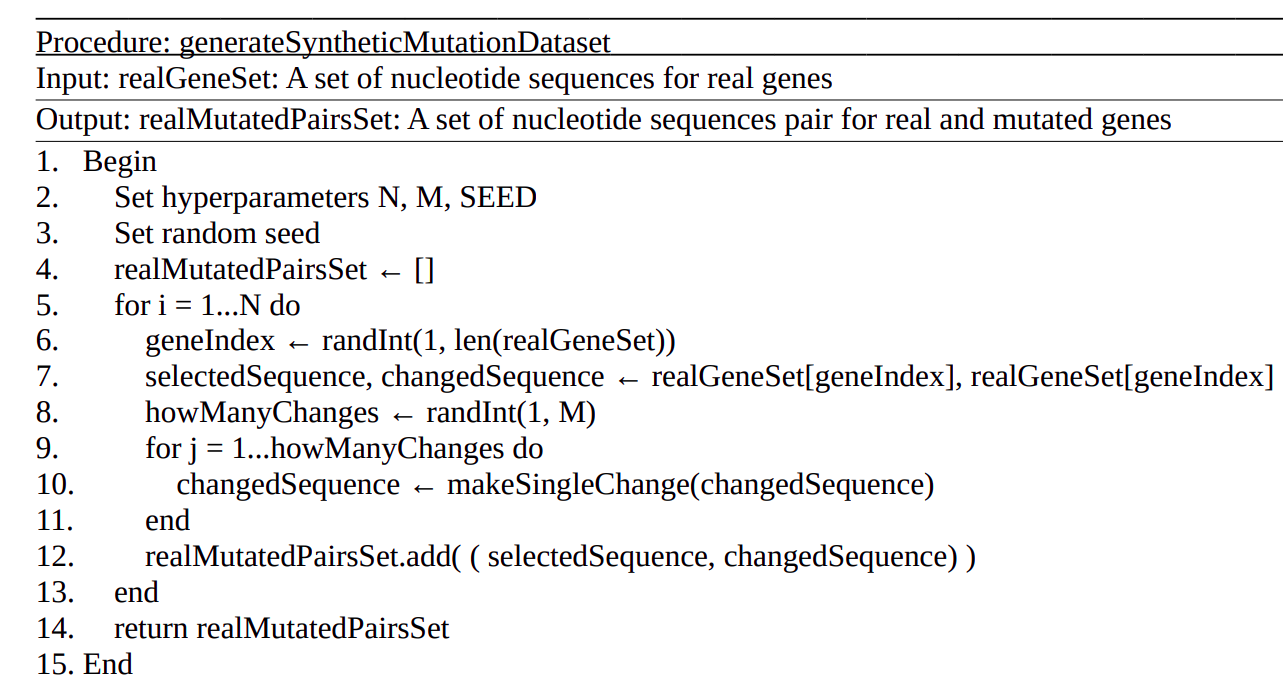Click the 'Input: realGeneSet' description line
The width and height of the screenshot is (1283, 692).
[x=434, y=79]
